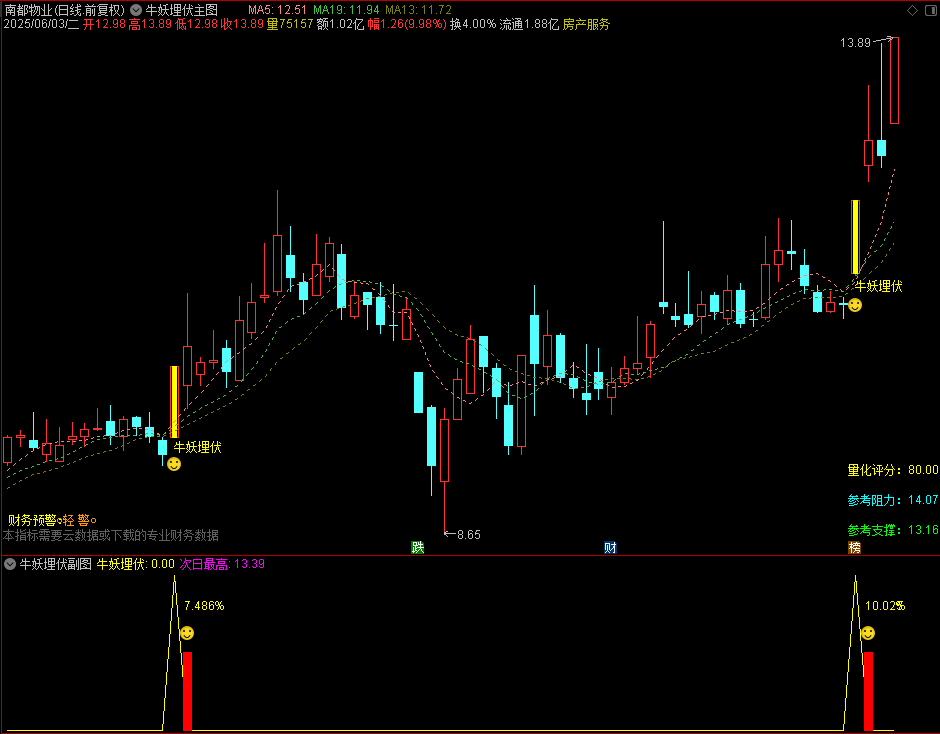The width and height of the screenshot is (940, 734).
Task: Click the turnover rate 换4.00%
Action: [473, 25]
